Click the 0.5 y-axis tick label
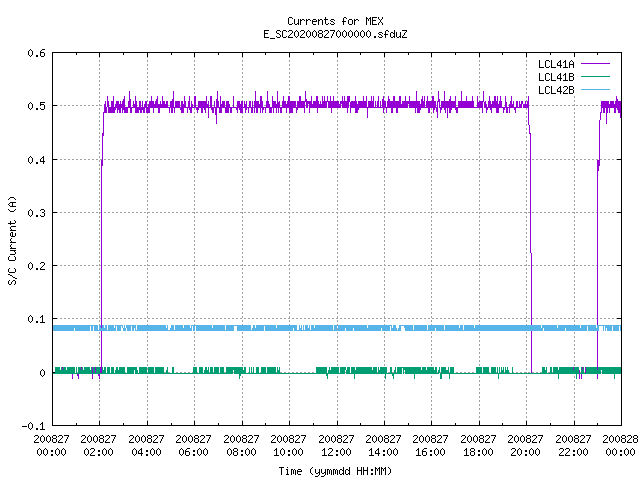 pyautogui.click(x=36, y=106)
